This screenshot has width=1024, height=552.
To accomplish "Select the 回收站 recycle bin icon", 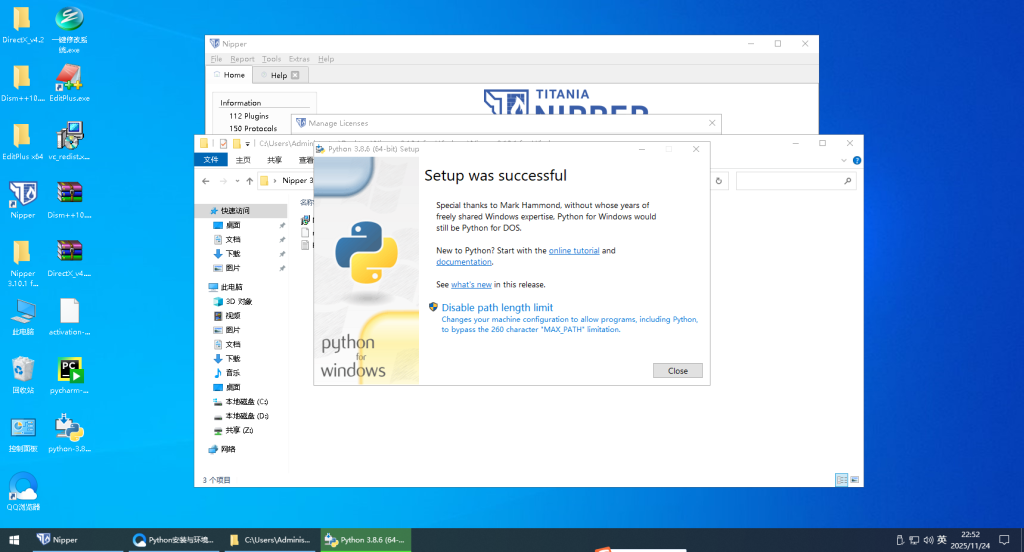I will pyautogui.click(x=22, y=370).
